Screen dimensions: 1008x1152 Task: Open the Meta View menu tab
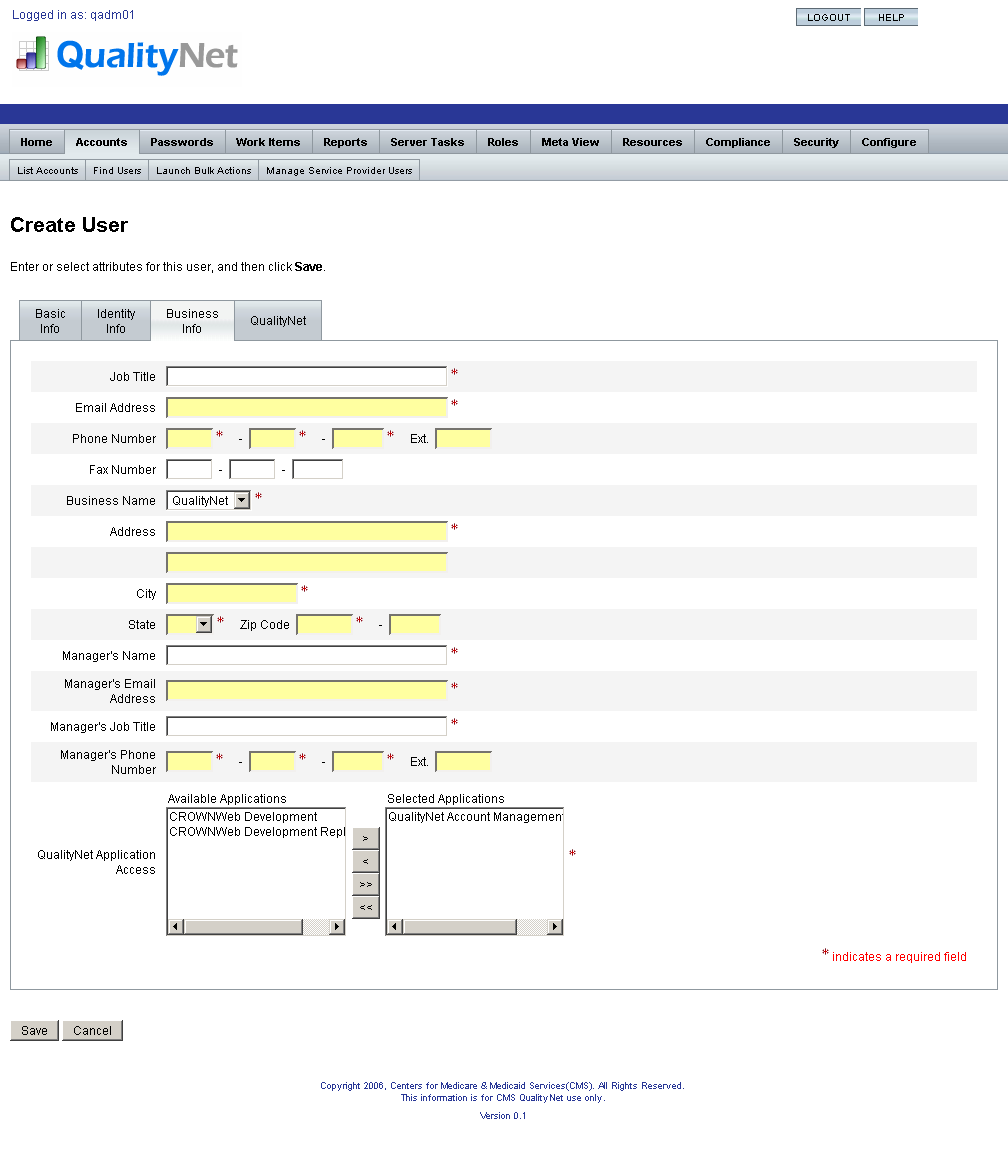pyautogui.click(x=571, y=142)
